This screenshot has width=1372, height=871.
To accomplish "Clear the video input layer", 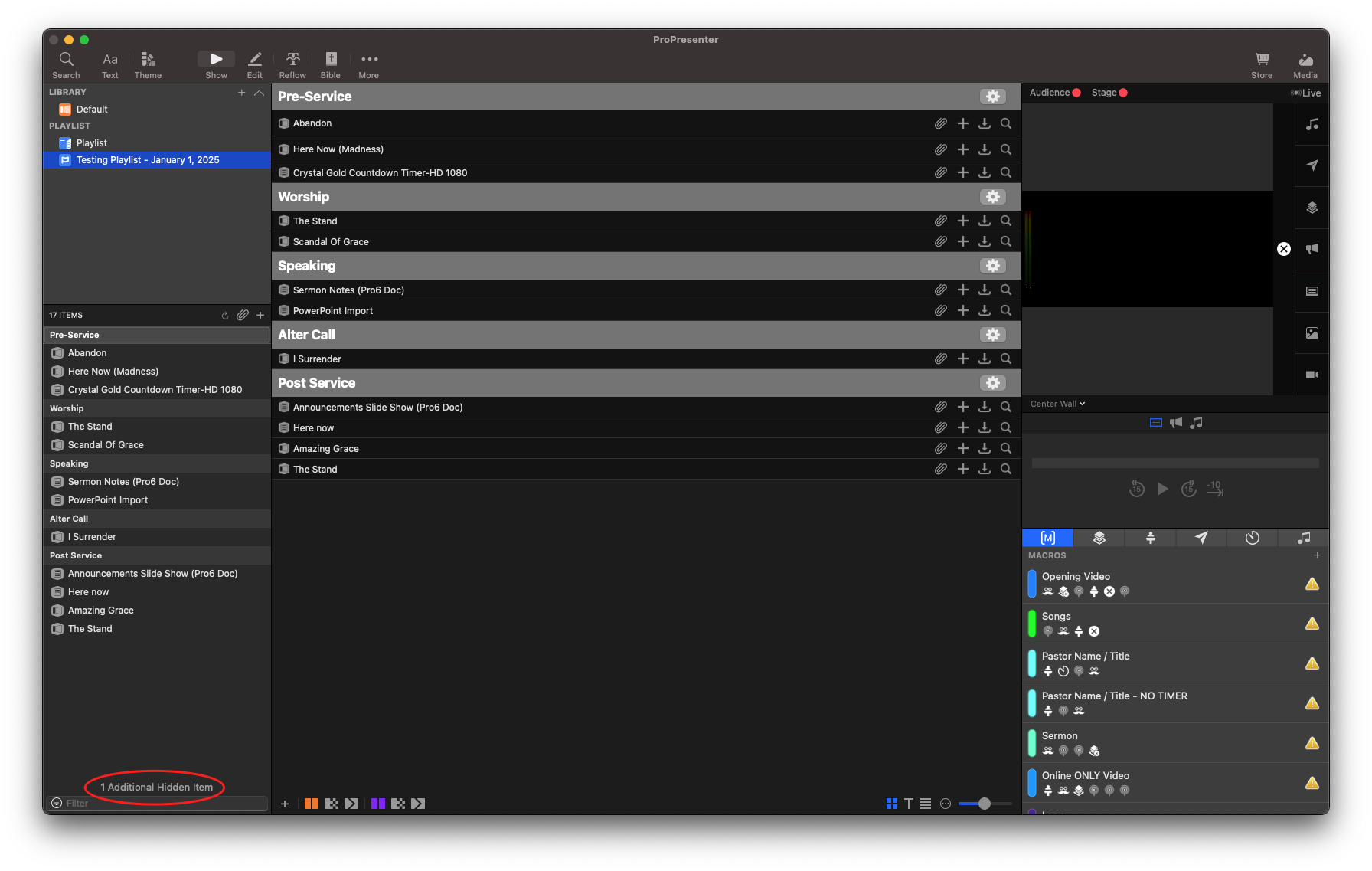I will tap(1312, 375).
